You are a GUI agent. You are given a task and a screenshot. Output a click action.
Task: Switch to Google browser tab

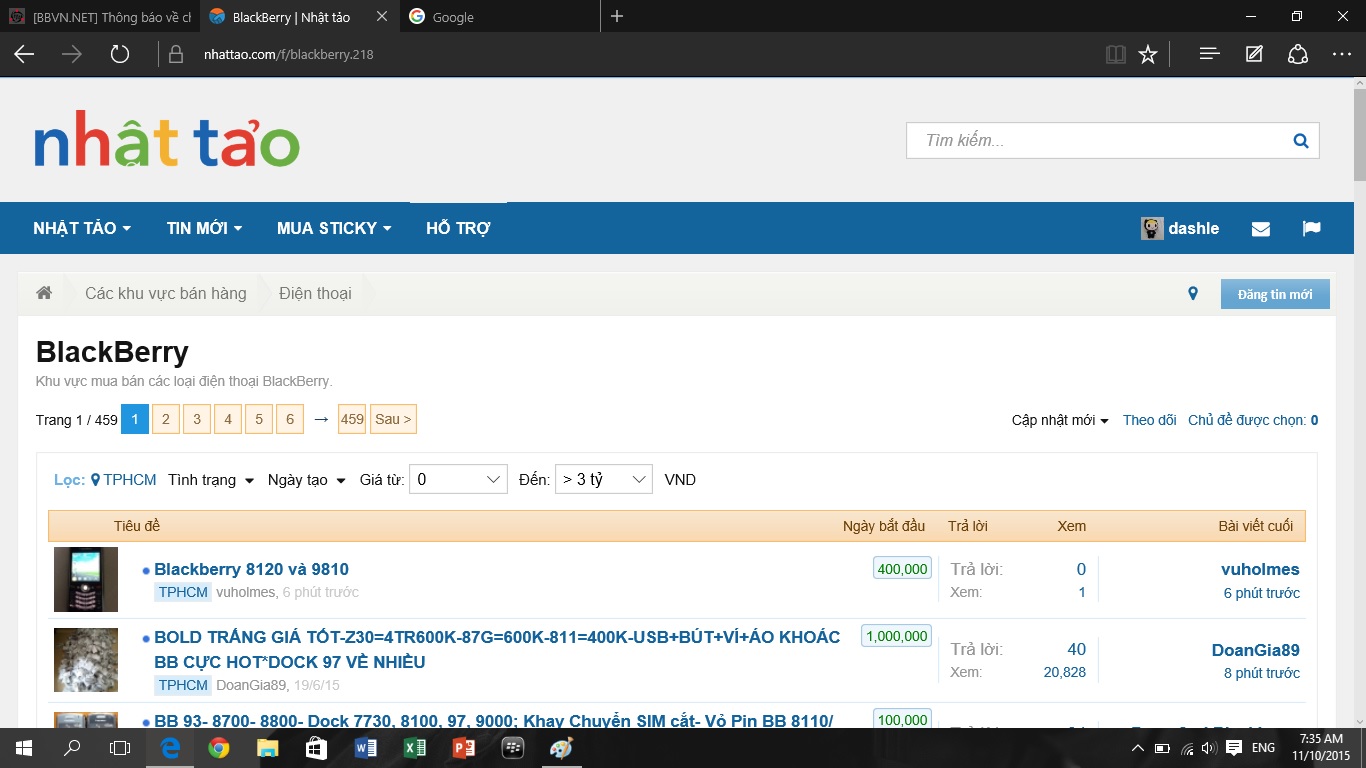point(500,16)
